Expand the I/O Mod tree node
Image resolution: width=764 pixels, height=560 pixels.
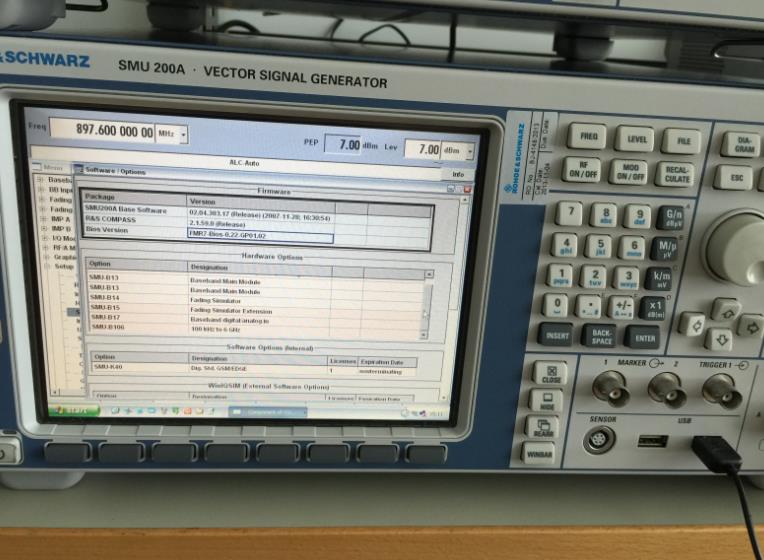[45, 238]
